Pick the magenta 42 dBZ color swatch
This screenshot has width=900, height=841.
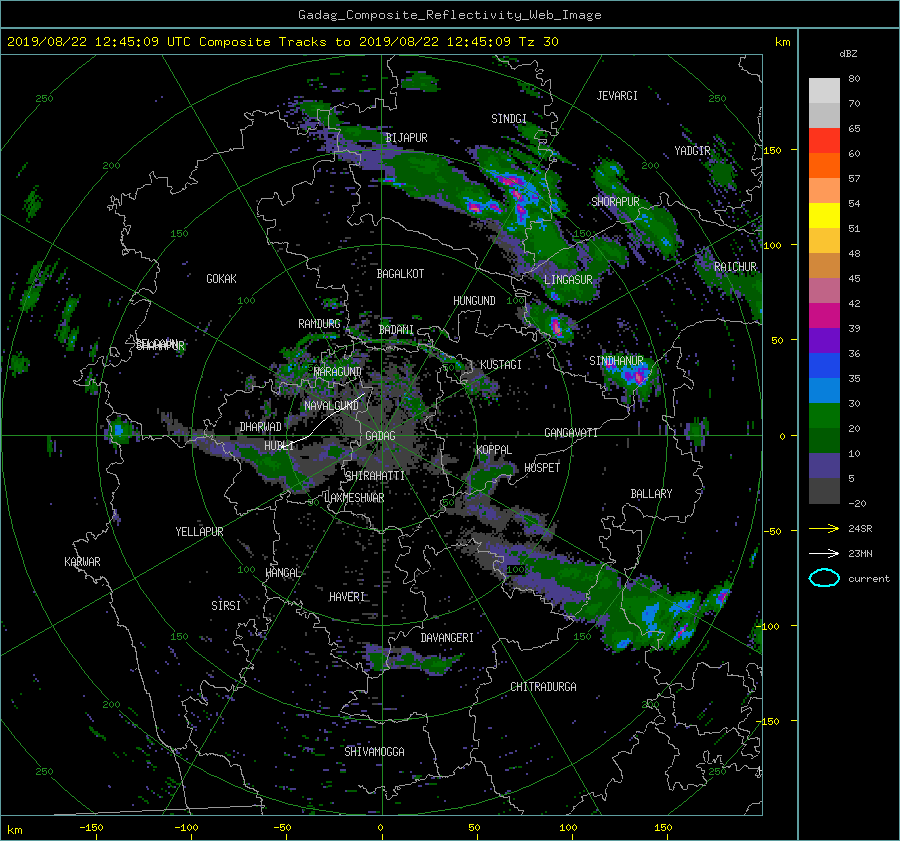[824, 315]
